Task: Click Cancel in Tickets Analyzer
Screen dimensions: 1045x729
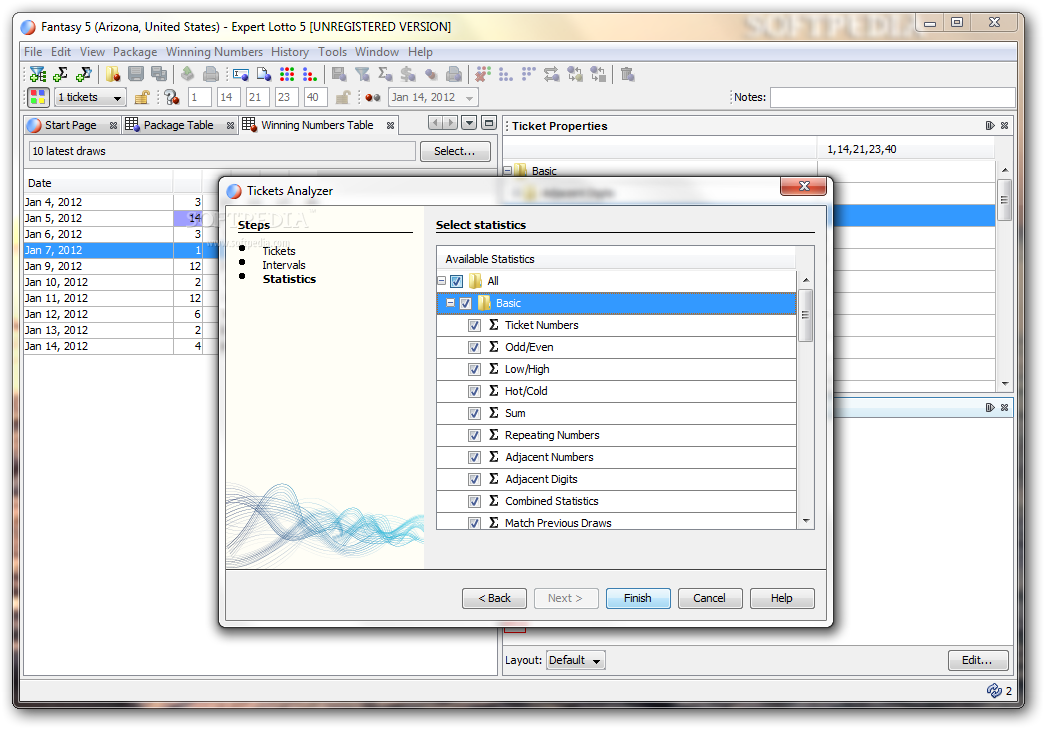Action: click(x=710, y=598)
